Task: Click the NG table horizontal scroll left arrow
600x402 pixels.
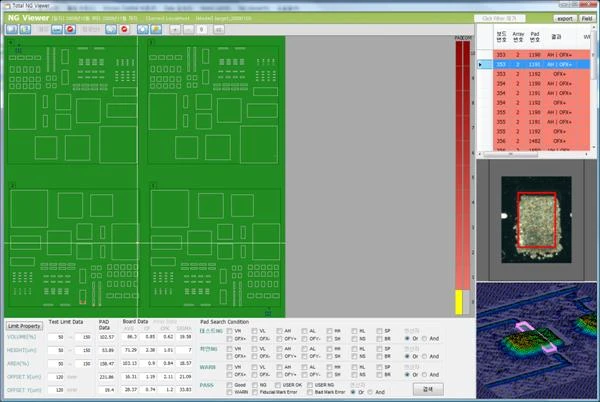Action: [480, 154]
